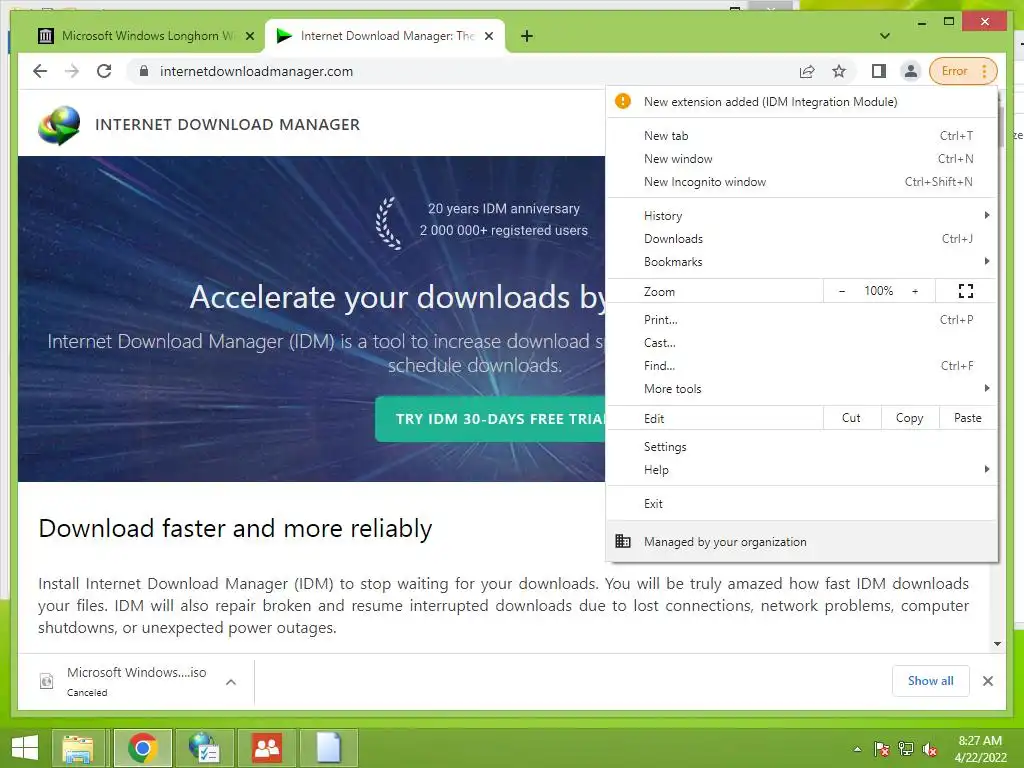Open Settings from the menu
1024x768 pixels.
pyautogui.click(x=801, y=447)
